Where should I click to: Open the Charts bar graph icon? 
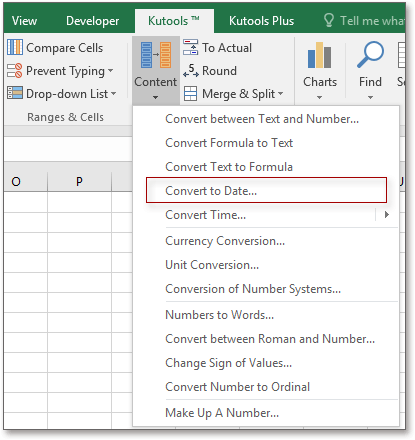[319, 55]
